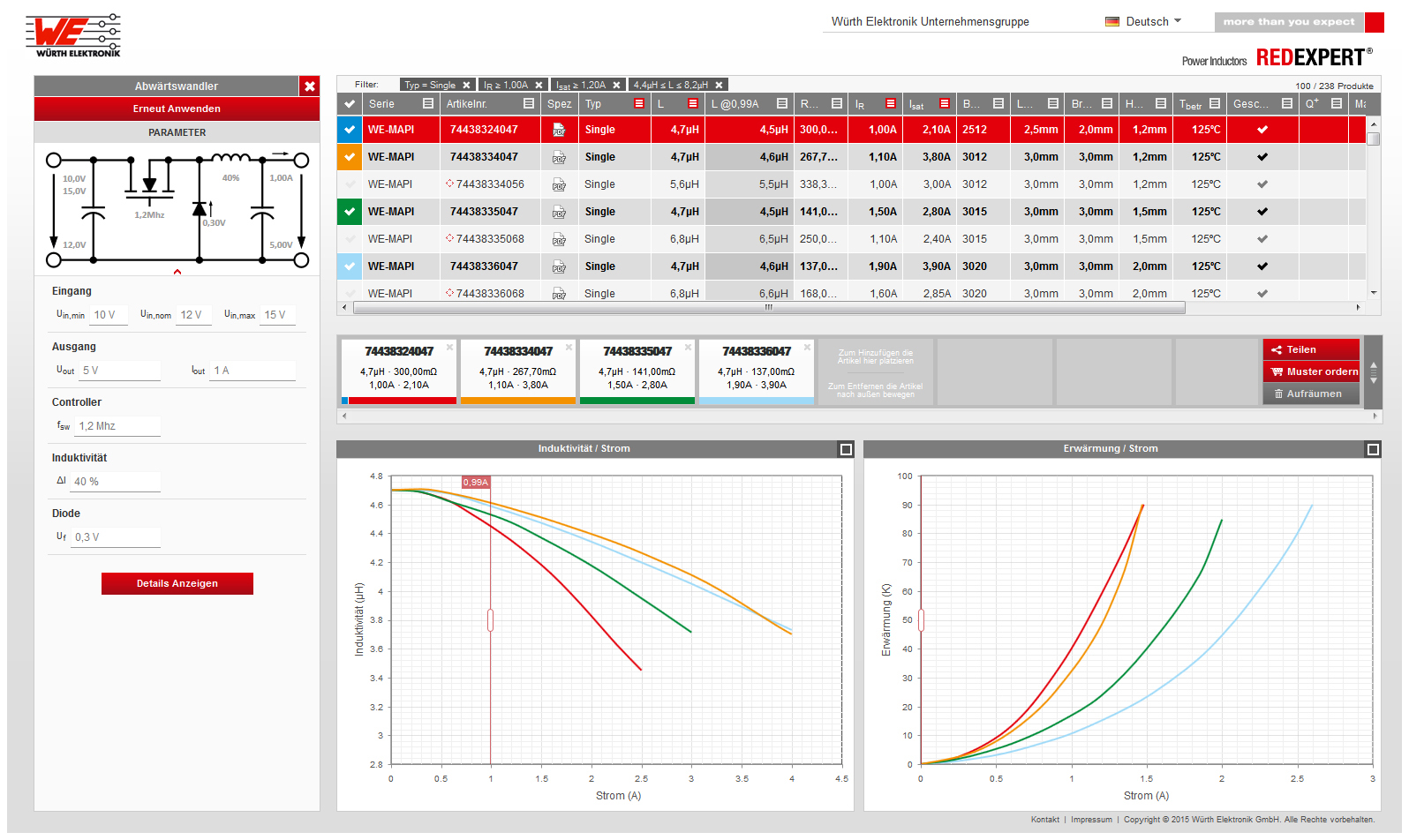Click the Muster ordern button
1409x840 pixels.
(1311, 371)
